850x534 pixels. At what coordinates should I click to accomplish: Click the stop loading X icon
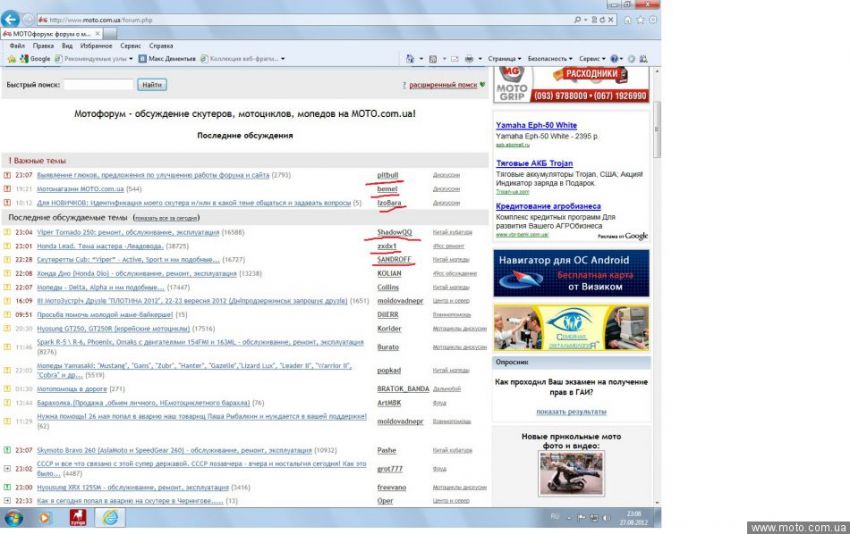611,20
